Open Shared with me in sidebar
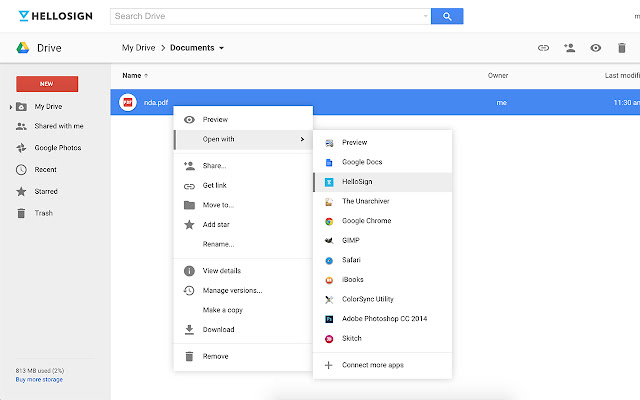This screenshot has height=400, width=640. [59, 126]
